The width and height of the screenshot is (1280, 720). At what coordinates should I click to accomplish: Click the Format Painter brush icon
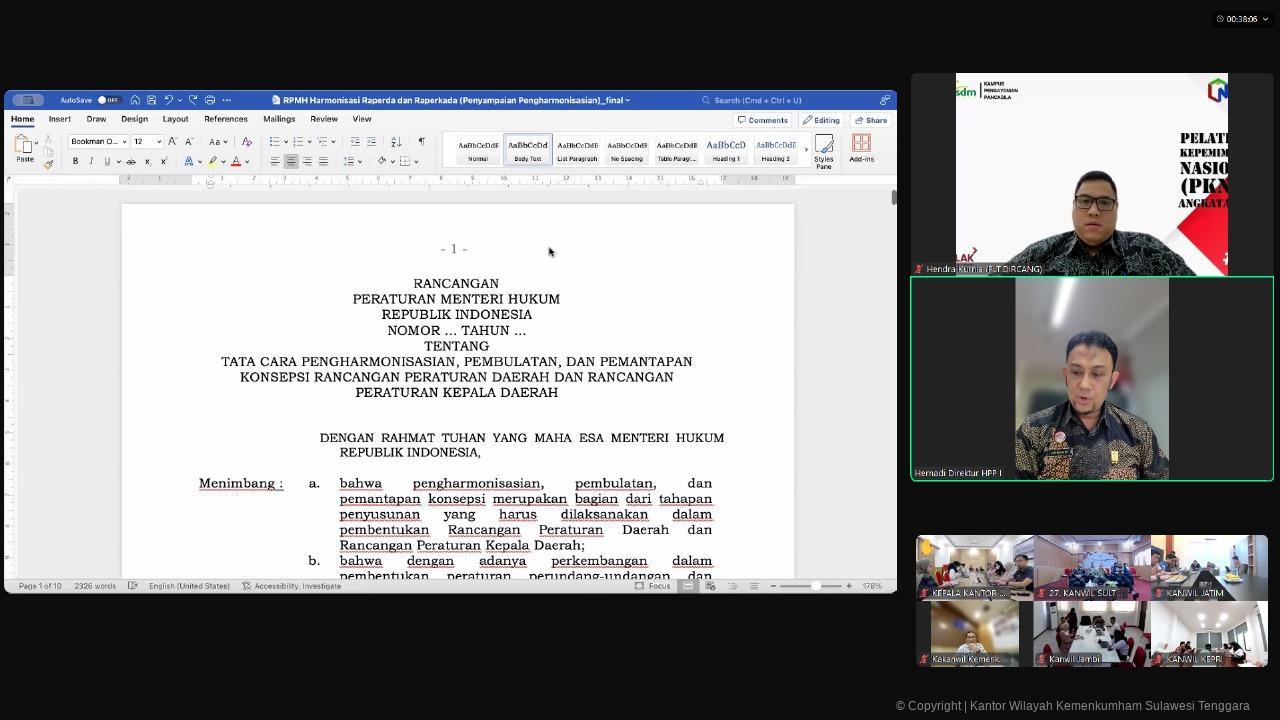click(48, 164)
